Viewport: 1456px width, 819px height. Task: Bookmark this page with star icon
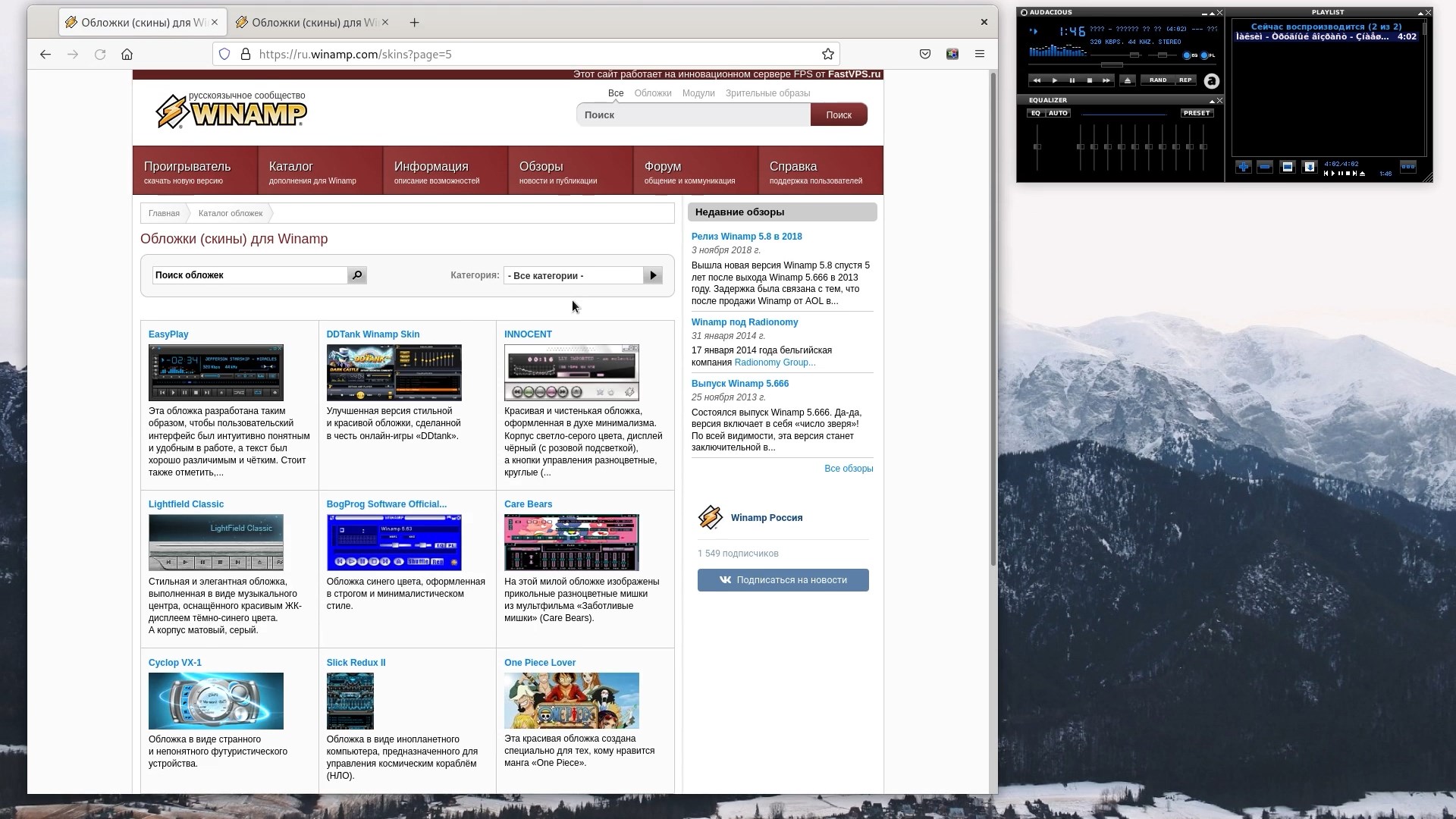pyautogui.click(x=828, y=55)
